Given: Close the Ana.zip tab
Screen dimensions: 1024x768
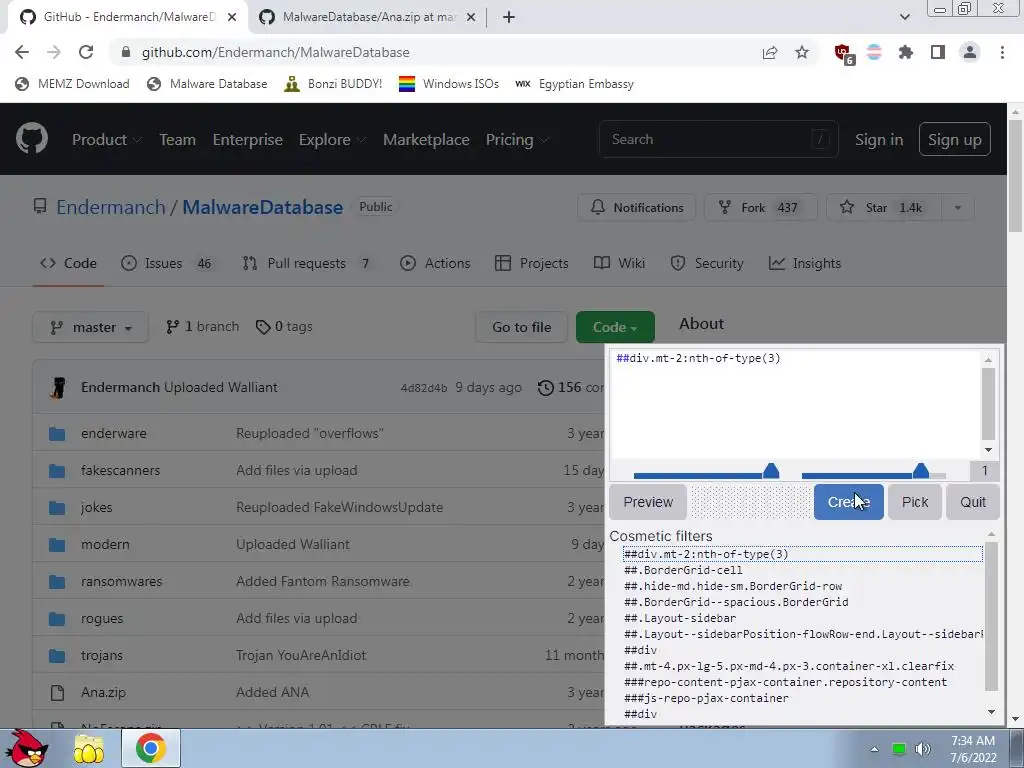Looking at the screenshot, I should coord(471,17).
